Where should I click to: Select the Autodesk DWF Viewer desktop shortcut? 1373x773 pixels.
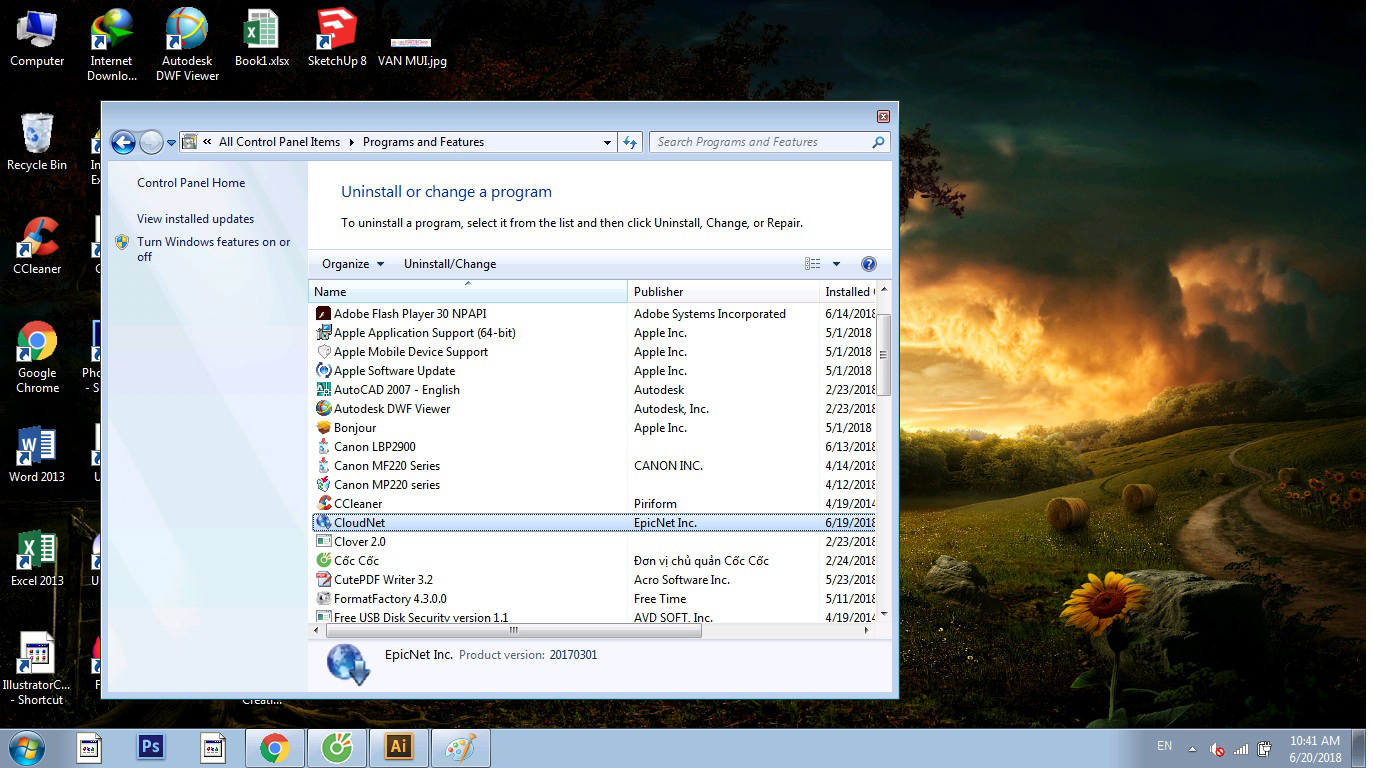pyautogui.click(x=187, y=45)
